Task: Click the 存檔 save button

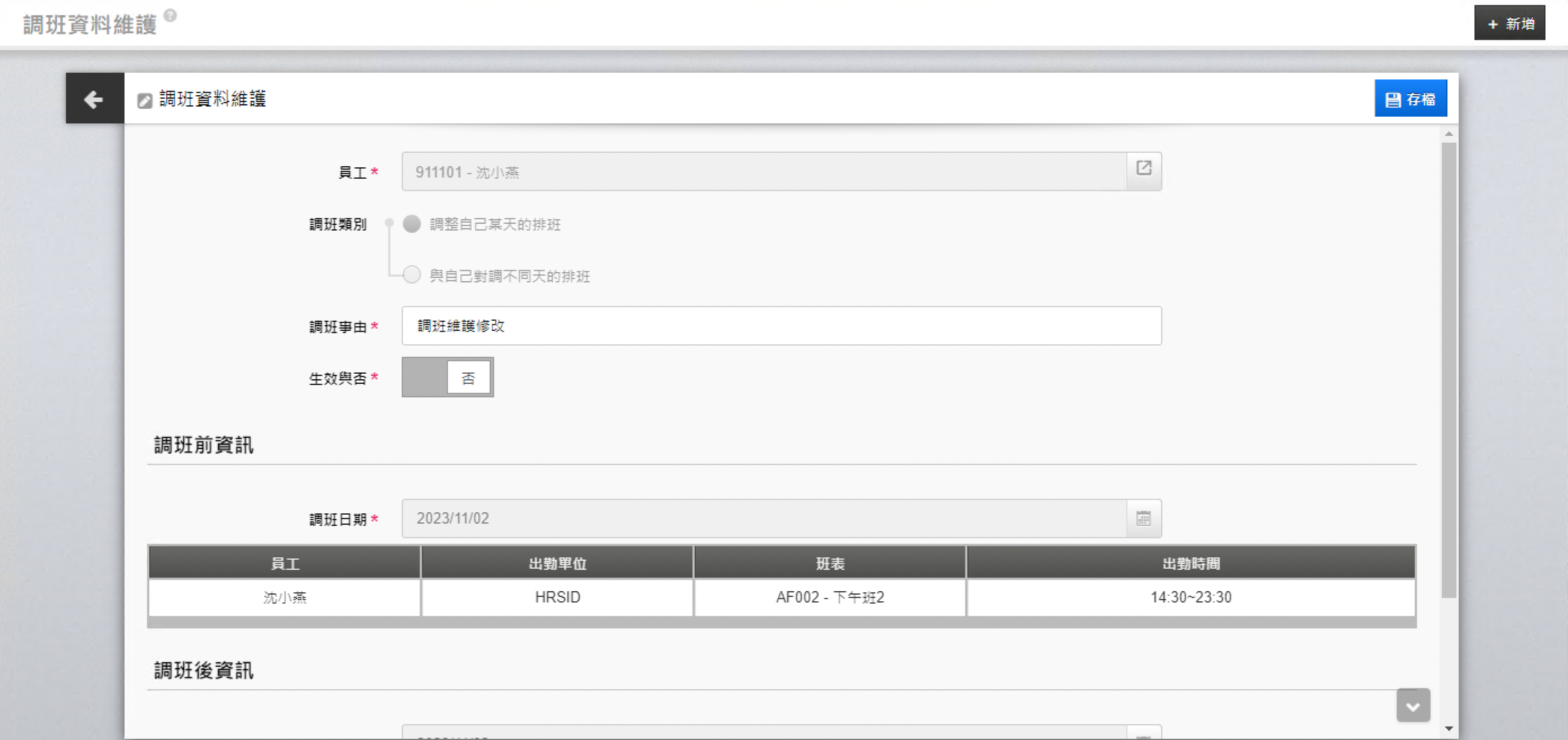Action: 1410,99
